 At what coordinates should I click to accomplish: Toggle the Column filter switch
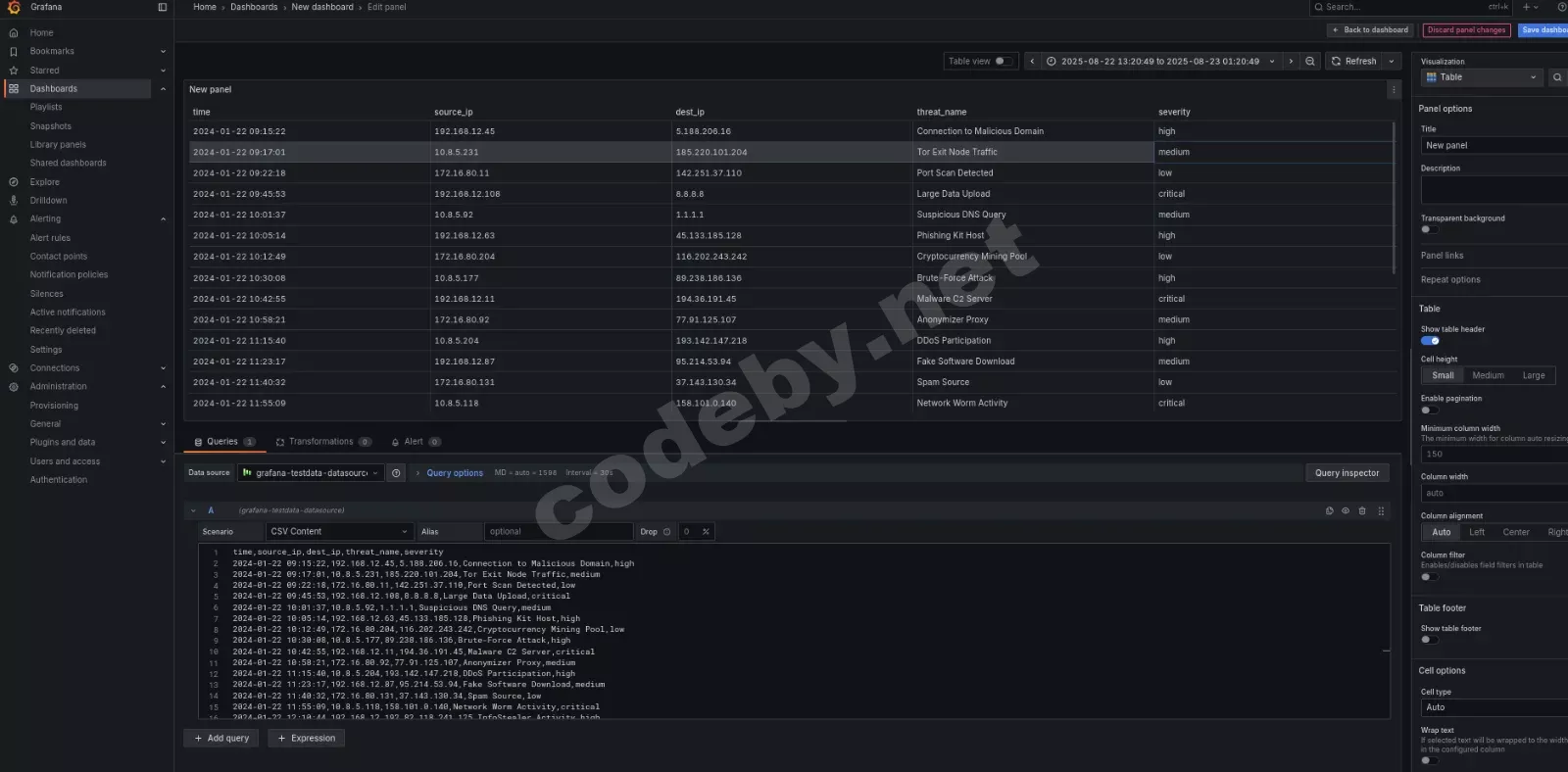pos(1429,577)
